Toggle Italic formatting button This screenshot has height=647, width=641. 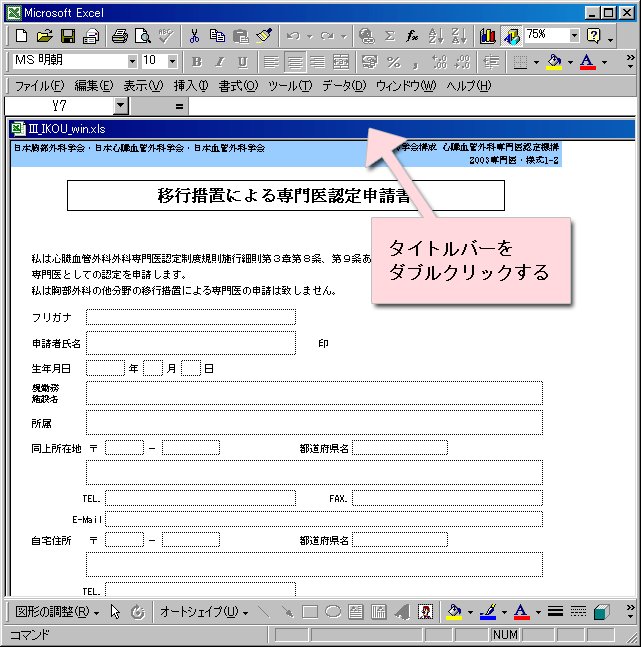coord(219,62)
